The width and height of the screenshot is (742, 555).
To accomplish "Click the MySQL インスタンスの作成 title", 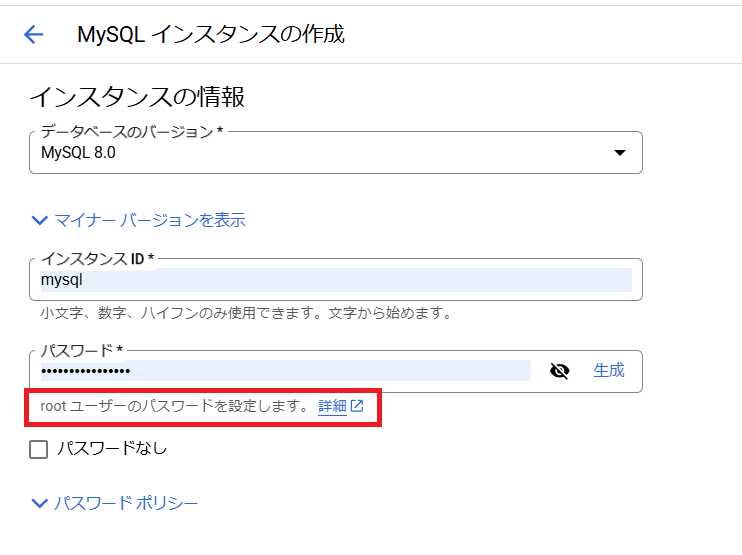I will (211, 35).
